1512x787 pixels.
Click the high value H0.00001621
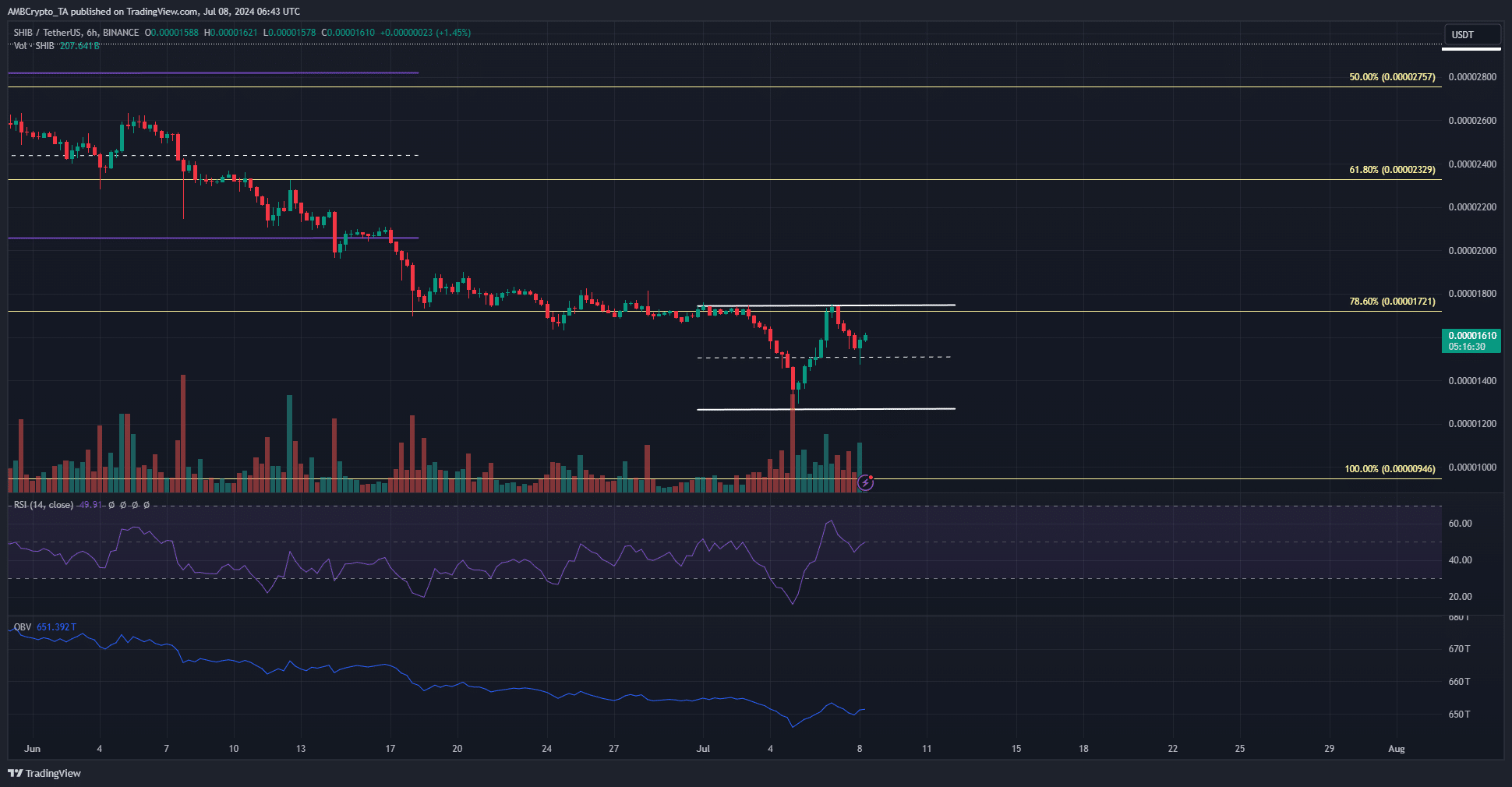[231, 33]
